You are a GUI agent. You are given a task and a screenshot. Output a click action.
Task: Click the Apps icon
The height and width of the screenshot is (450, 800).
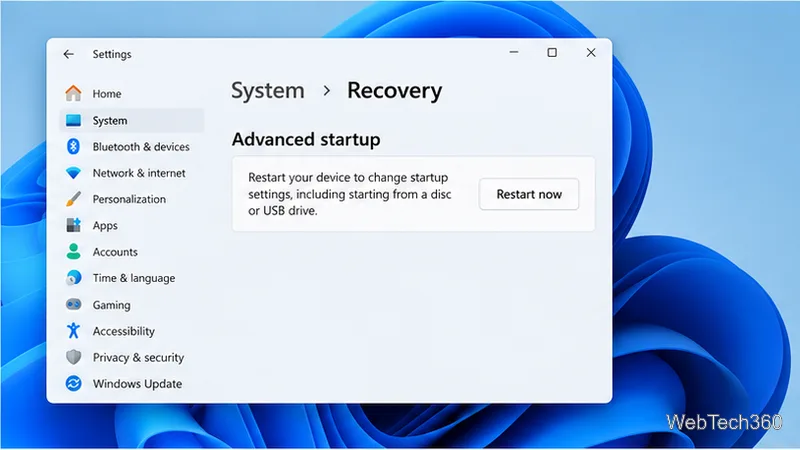click(x=73, y=225)
